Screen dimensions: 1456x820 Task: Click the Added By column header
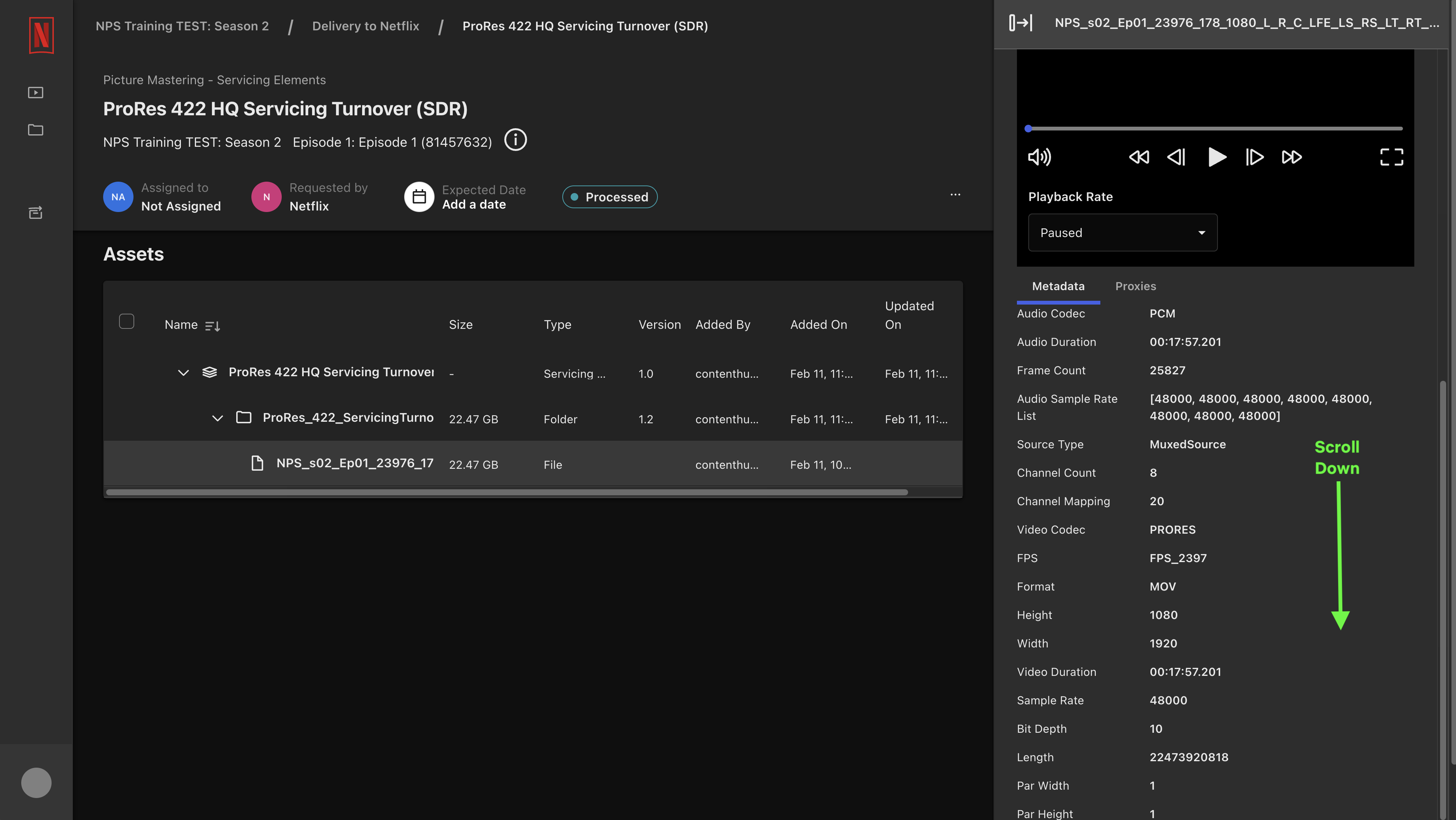[x=723, y=325]
